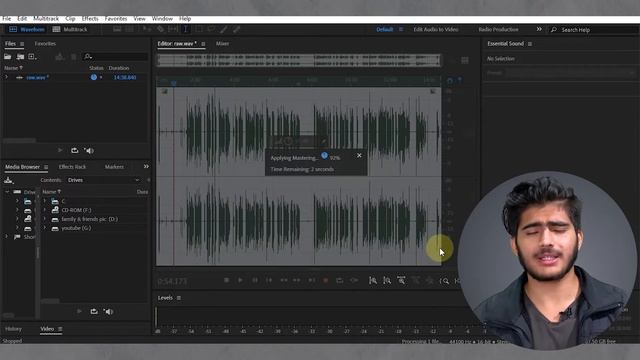Open the Files panel menu

(x=22, y=44)
